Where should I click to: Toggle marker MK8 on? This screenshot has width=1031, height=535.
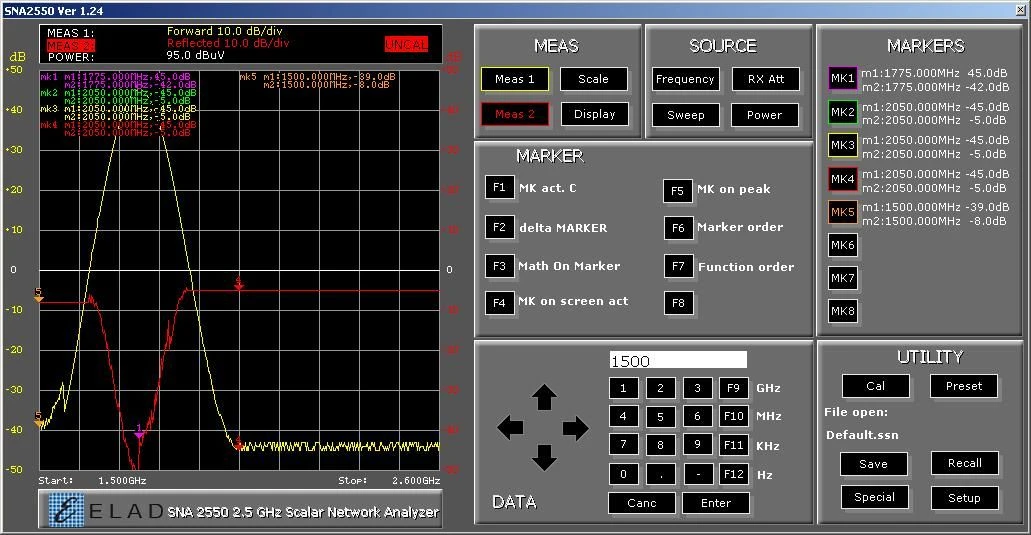coord(842,311)
